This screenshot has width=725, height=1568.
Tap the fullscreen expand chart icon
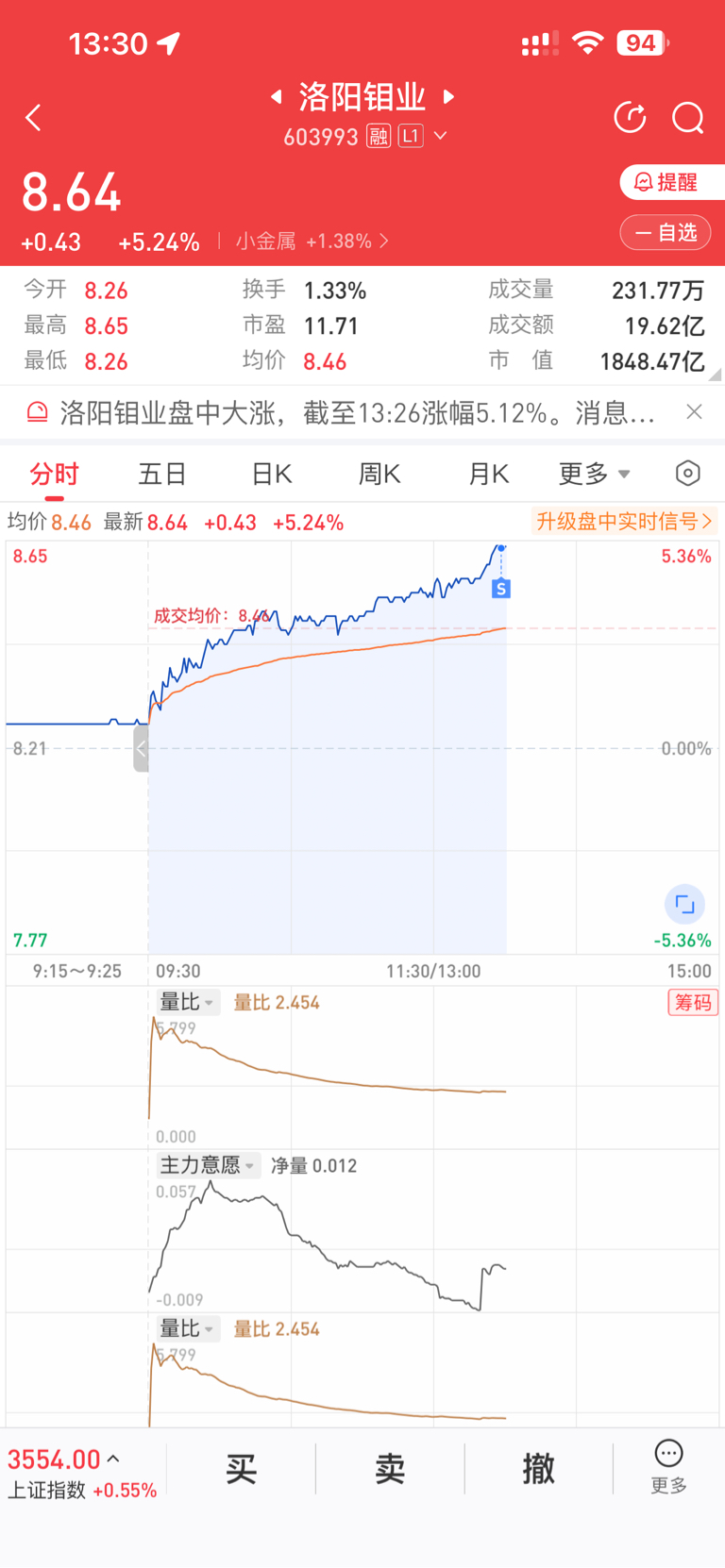pos(685,905)
